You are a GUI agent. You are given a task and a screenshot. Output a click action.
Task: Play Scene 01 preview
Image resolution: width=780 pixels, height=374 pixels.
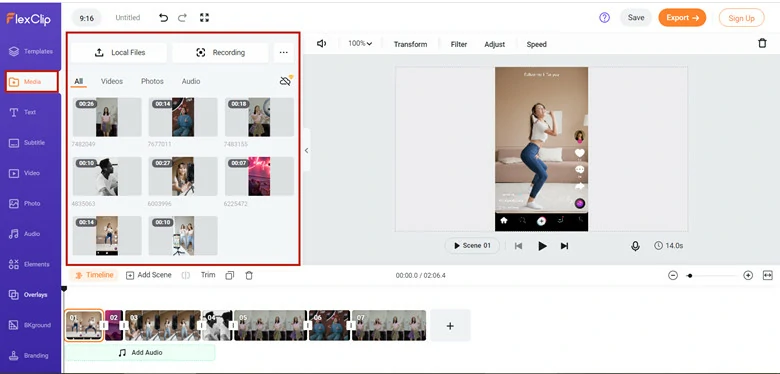pos(472,246)
